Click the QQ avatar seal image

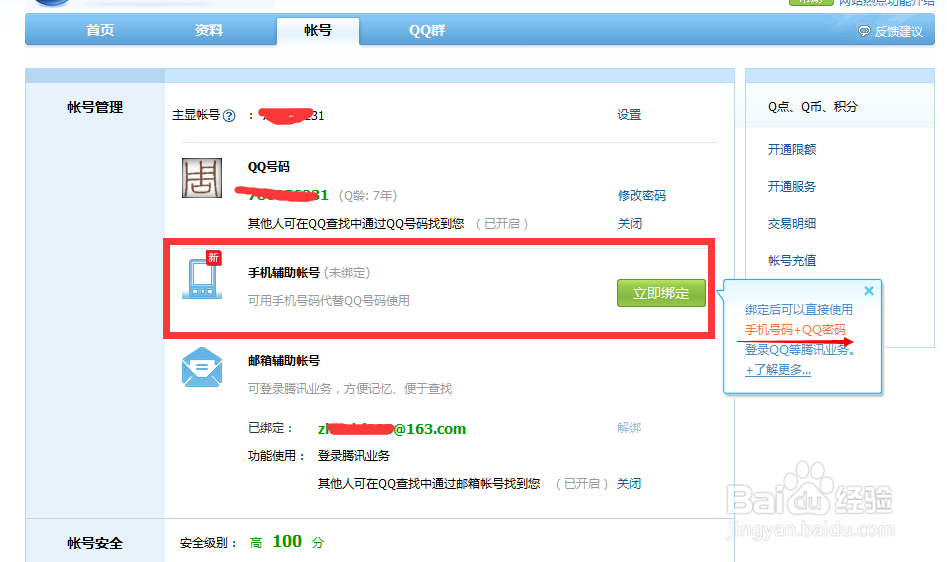[202, 178]
